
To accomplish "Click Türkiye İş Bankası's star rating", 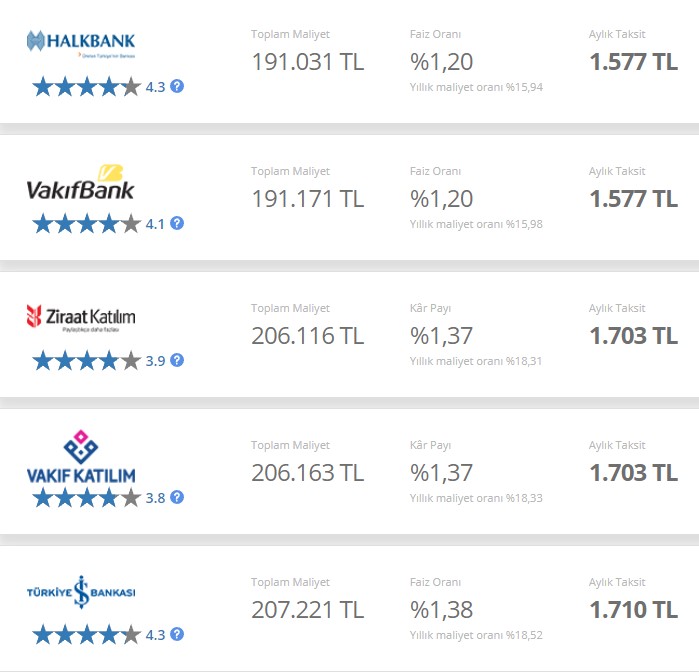I will (x=86, y=634).
